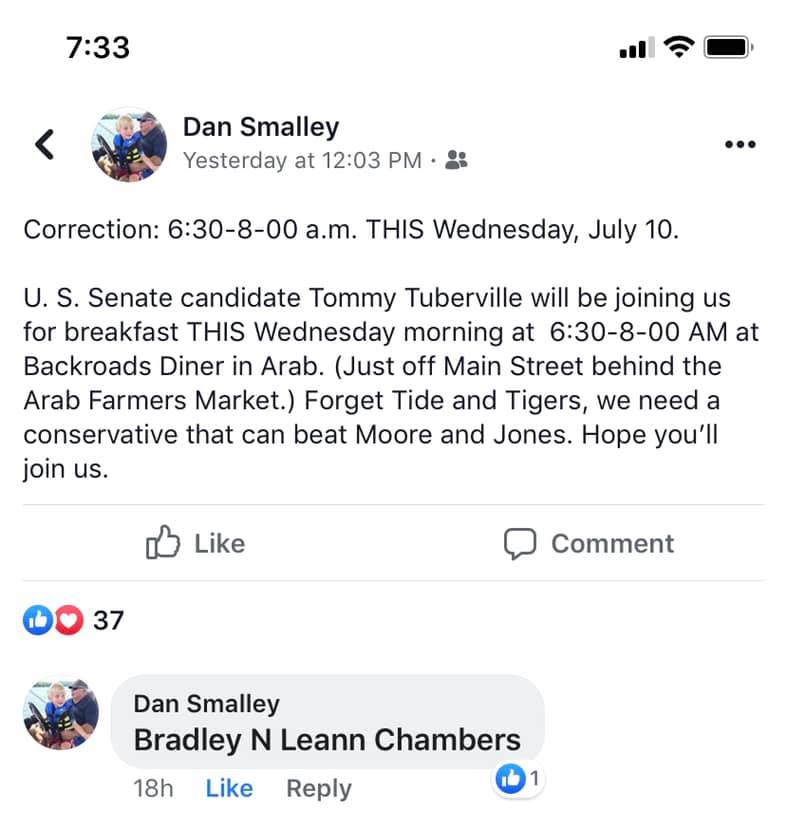Viewport: 786px width, 828px height.
Task: Tap the thumbs-up icon on Like button
Action: pos(163,542)
